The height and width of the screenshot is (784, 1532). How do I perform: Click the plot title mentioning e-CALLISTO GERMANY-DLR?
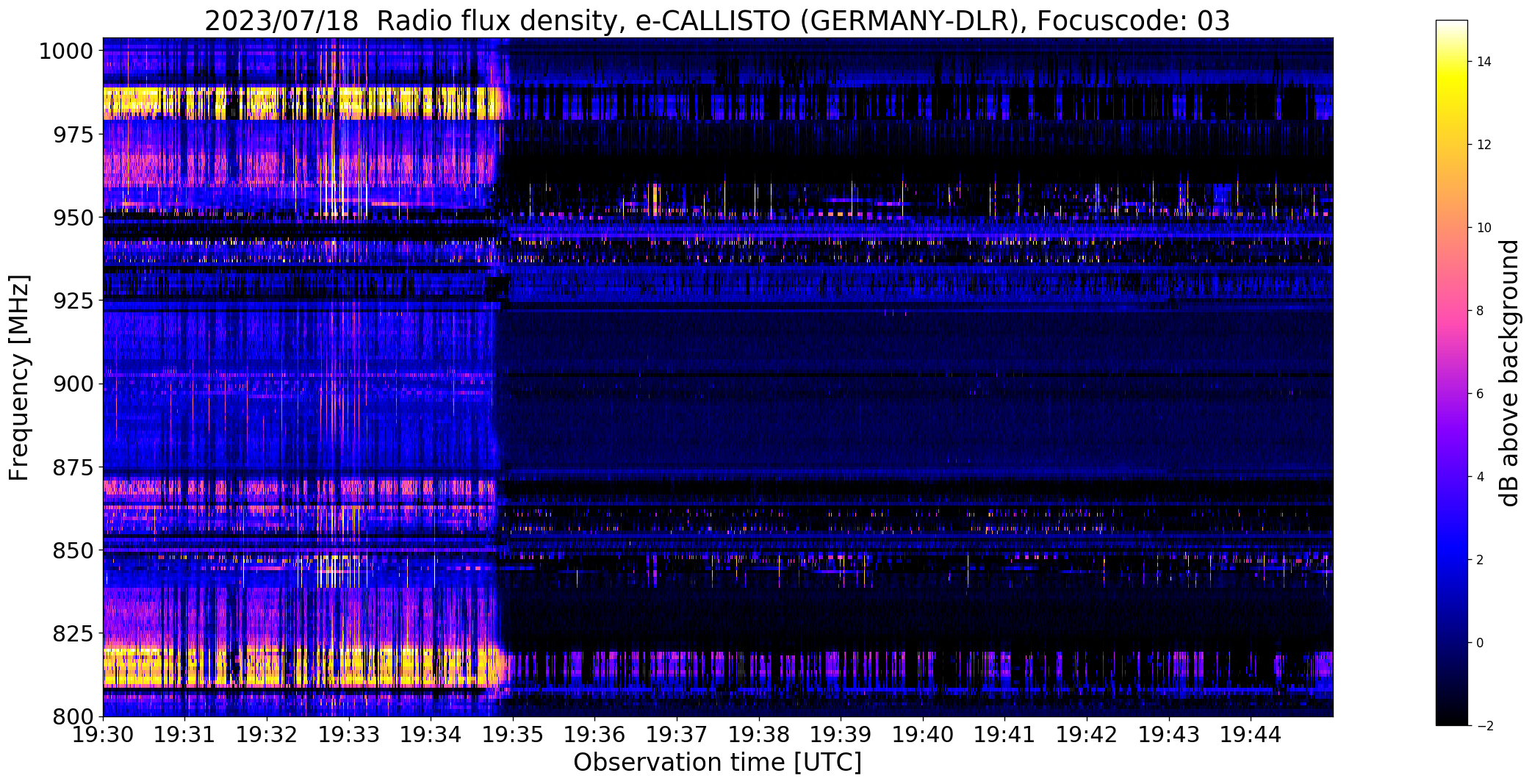point(717,21)
